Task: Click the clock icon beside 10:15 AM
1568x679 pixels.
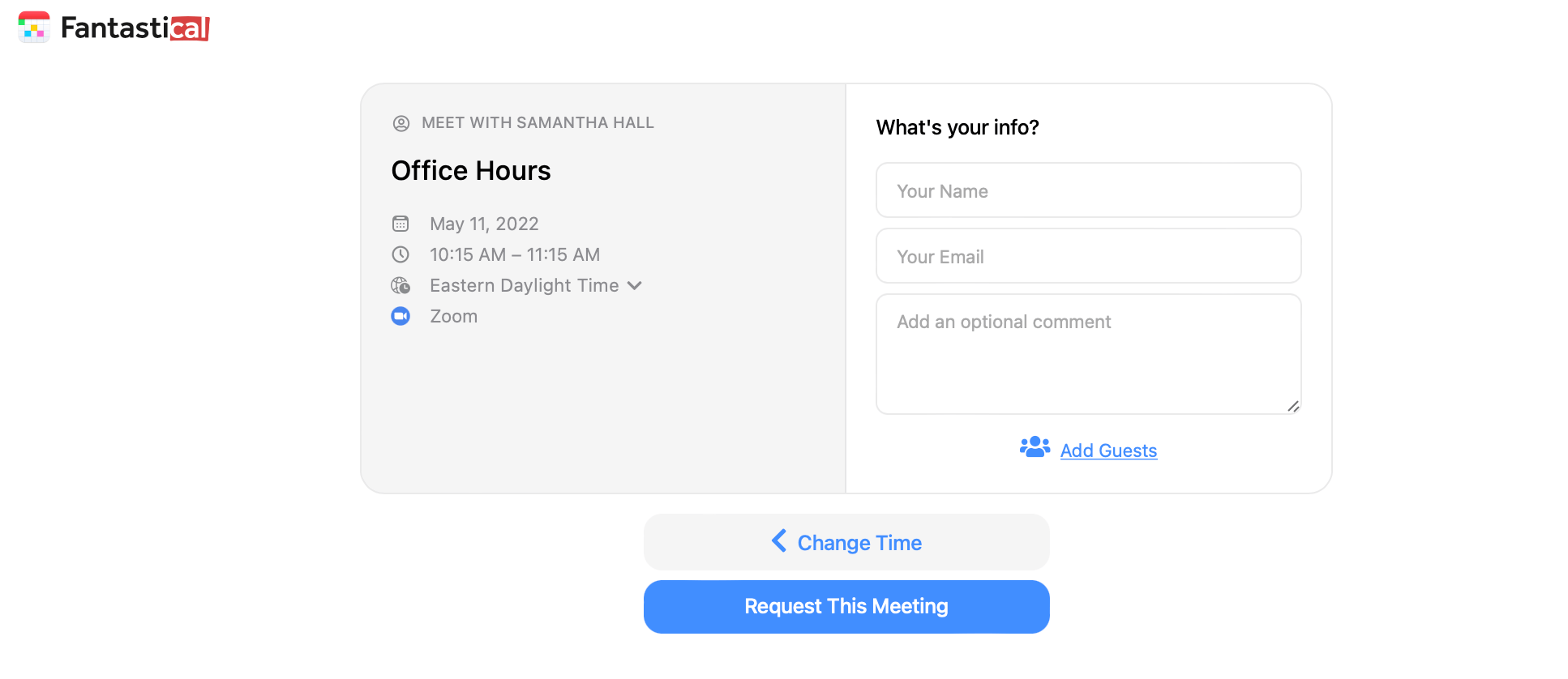Action: click(401, 254)
